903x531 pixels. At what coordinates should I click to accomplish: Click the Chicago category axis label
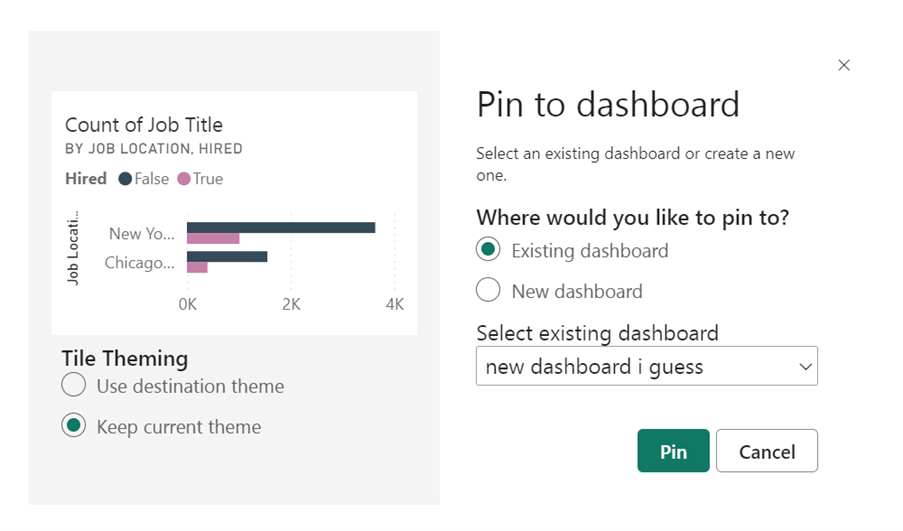(139, 263)
